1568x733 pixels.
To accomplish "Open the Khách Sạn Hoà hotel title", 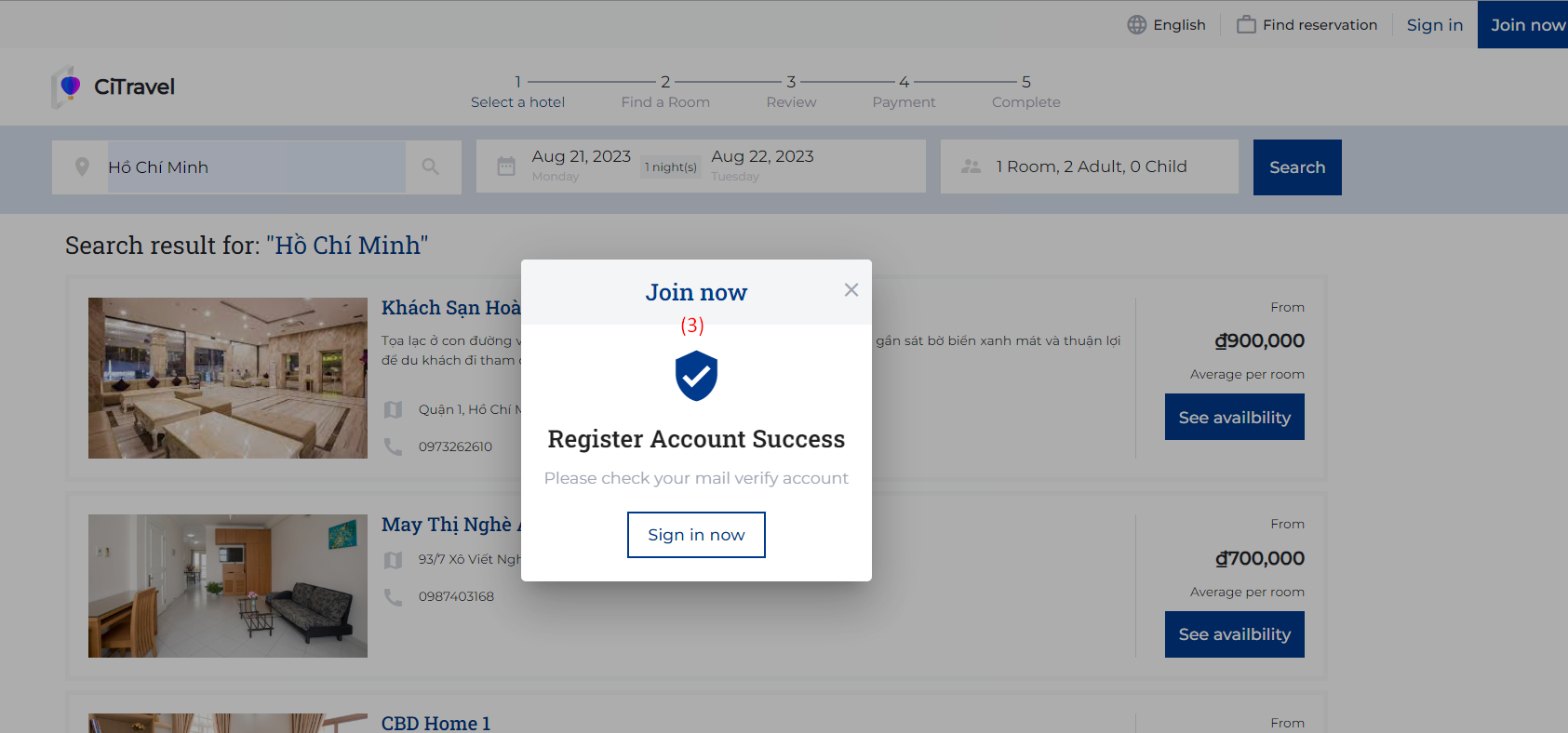I will click(451, 308).
